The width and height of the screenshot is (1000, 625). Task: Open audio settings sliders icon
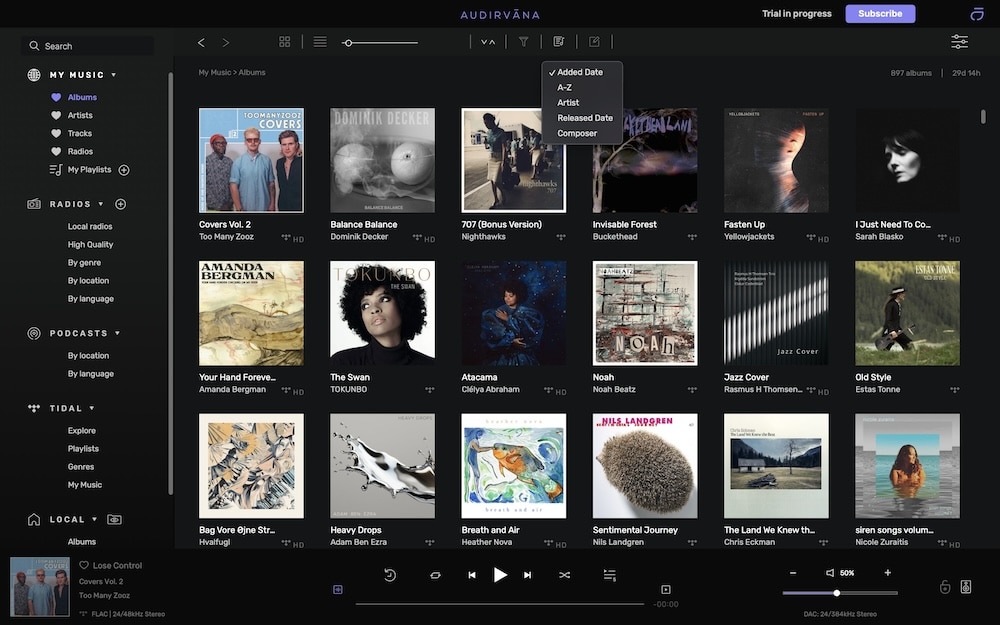(959, 41)
